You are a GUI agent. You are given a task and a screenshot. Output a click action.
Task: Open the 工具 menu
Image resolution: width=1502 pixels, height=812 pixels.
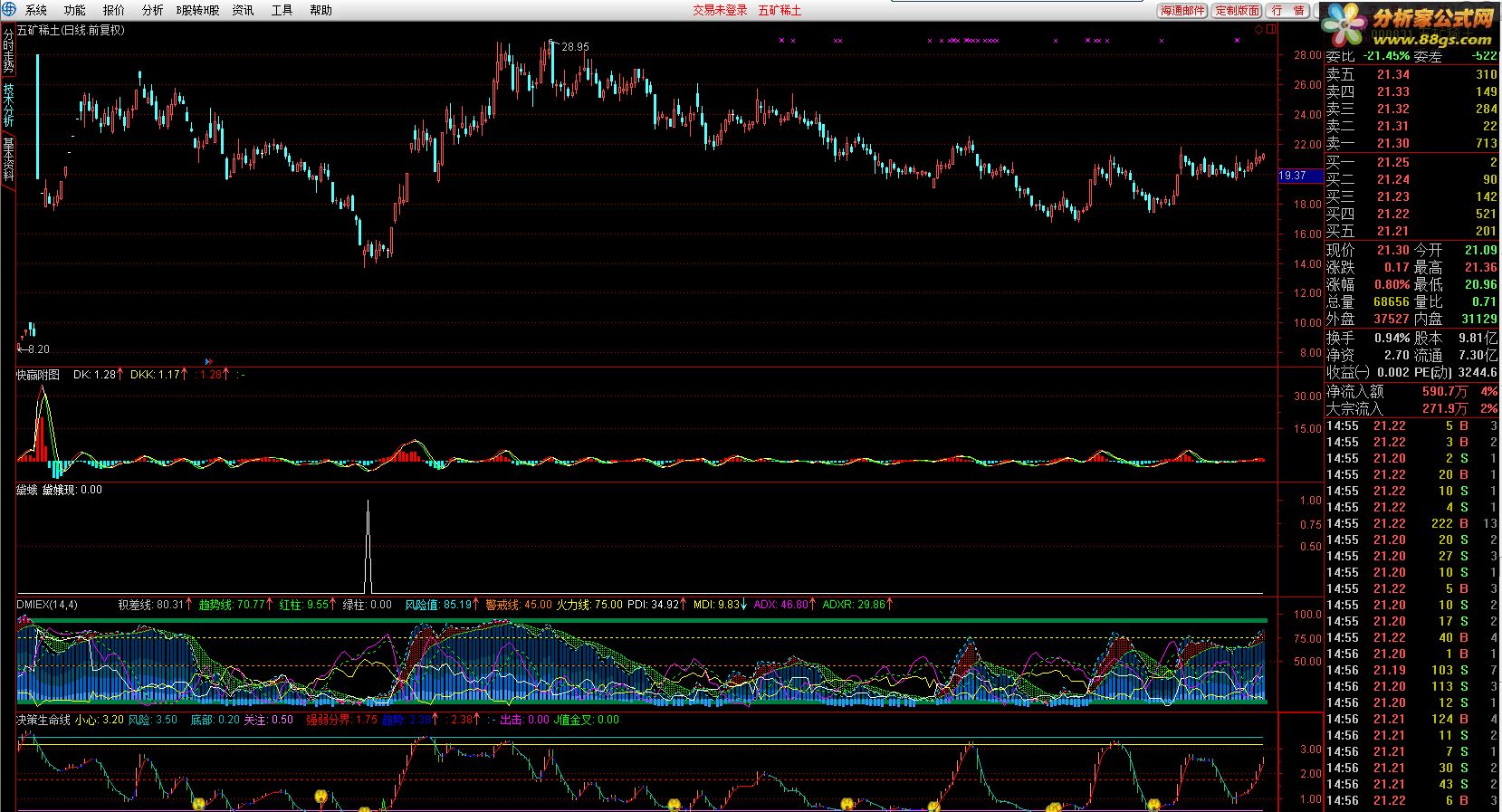click(282, 11)
